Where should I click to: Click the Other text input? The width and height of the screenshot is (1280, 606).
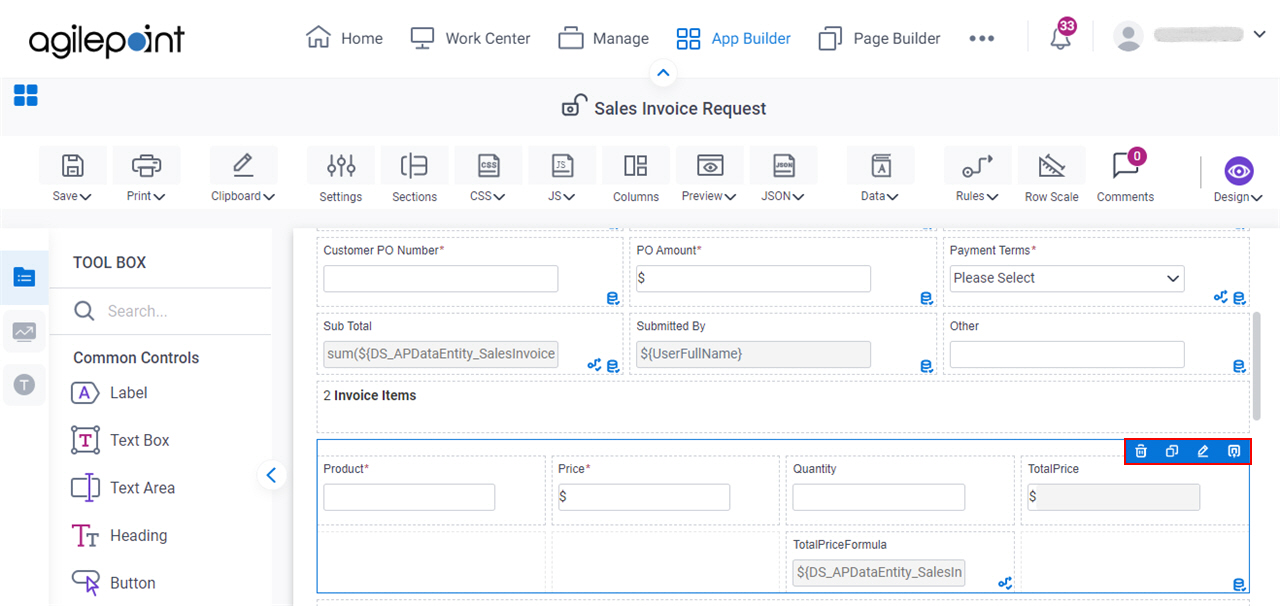pyautogui.click(x=1067, y=354)
